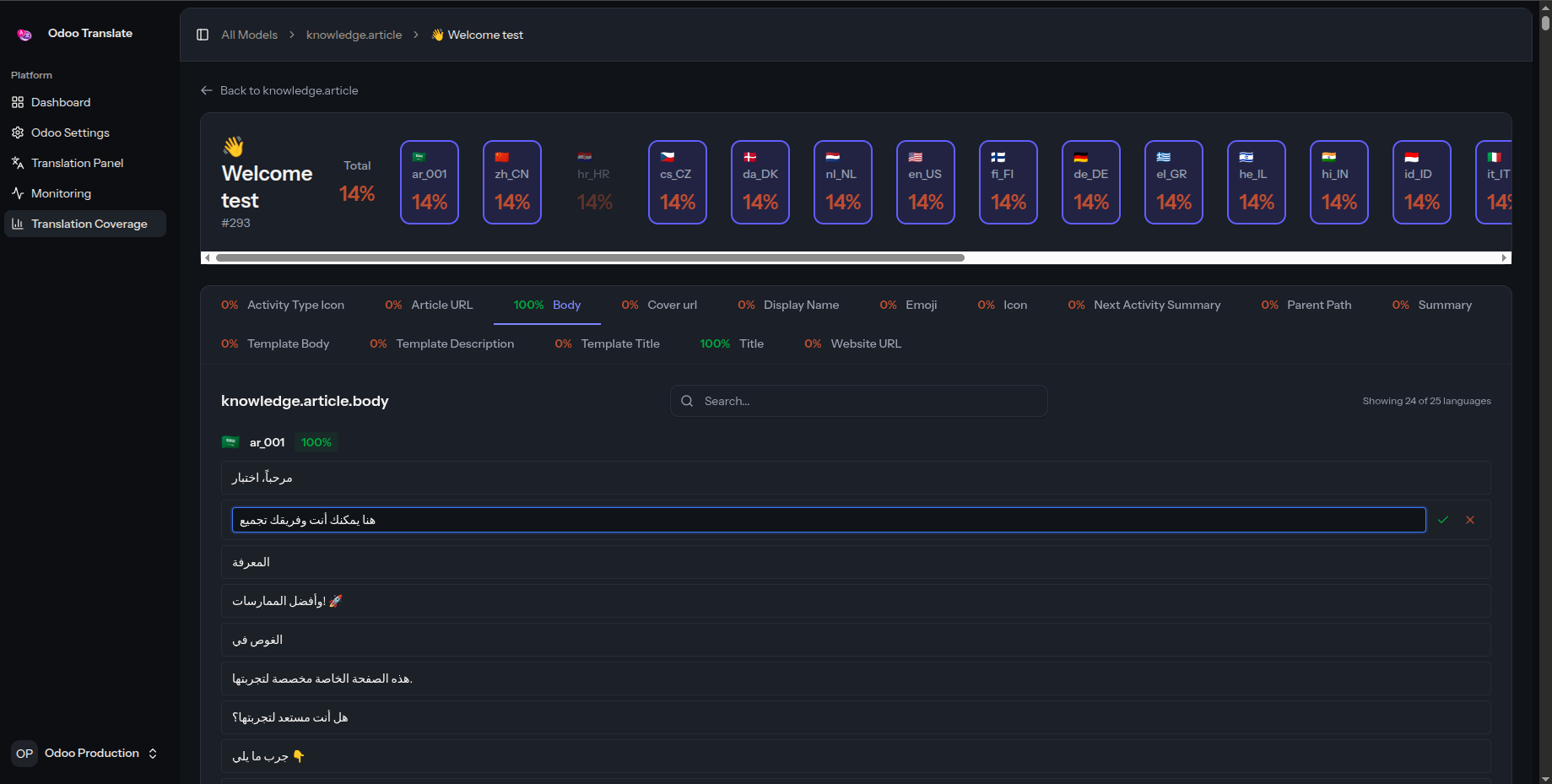Toggle ar_001 language card
1552x784 pixels.
click(x=430, y=182)
